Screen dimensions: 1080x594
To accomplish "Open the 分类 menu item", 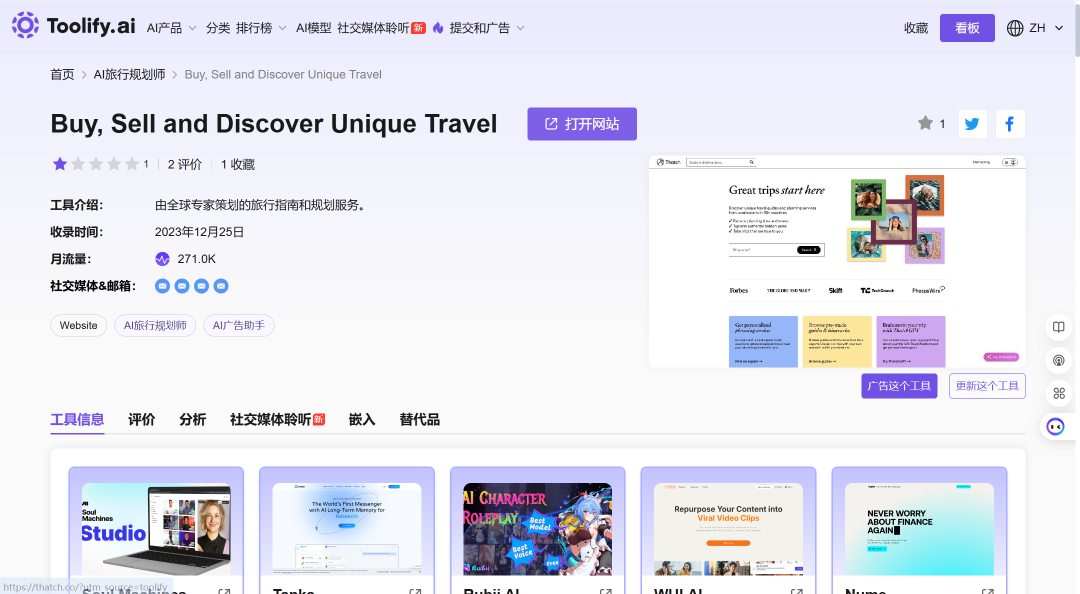I will (x=218, y=28).
